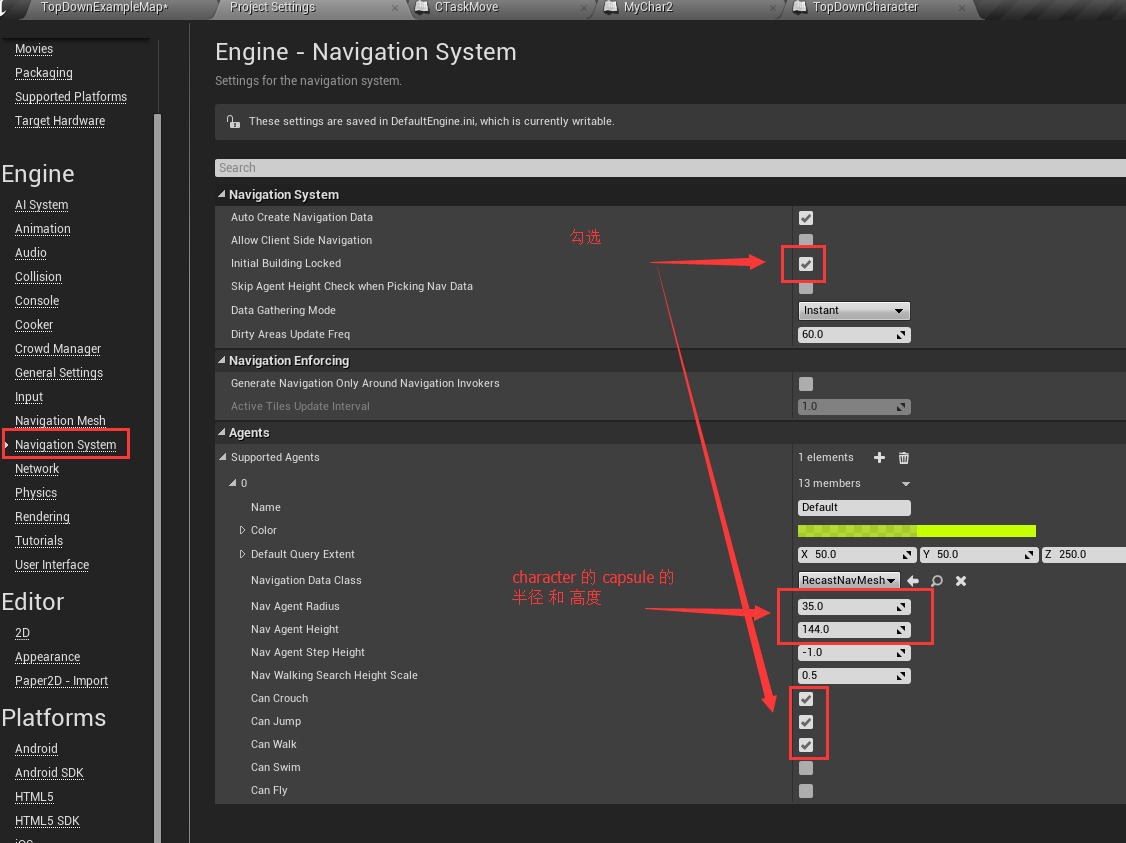
Task: Open the Physics settings page
Action: coord(36,493)
